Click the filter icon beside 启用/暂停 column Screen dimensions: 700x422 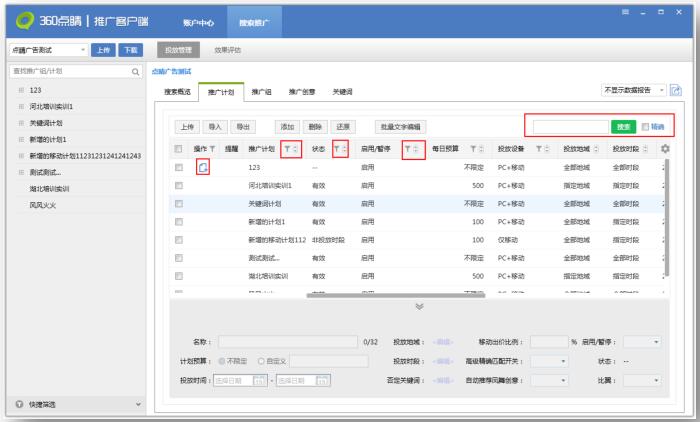[x=408, y=149]
